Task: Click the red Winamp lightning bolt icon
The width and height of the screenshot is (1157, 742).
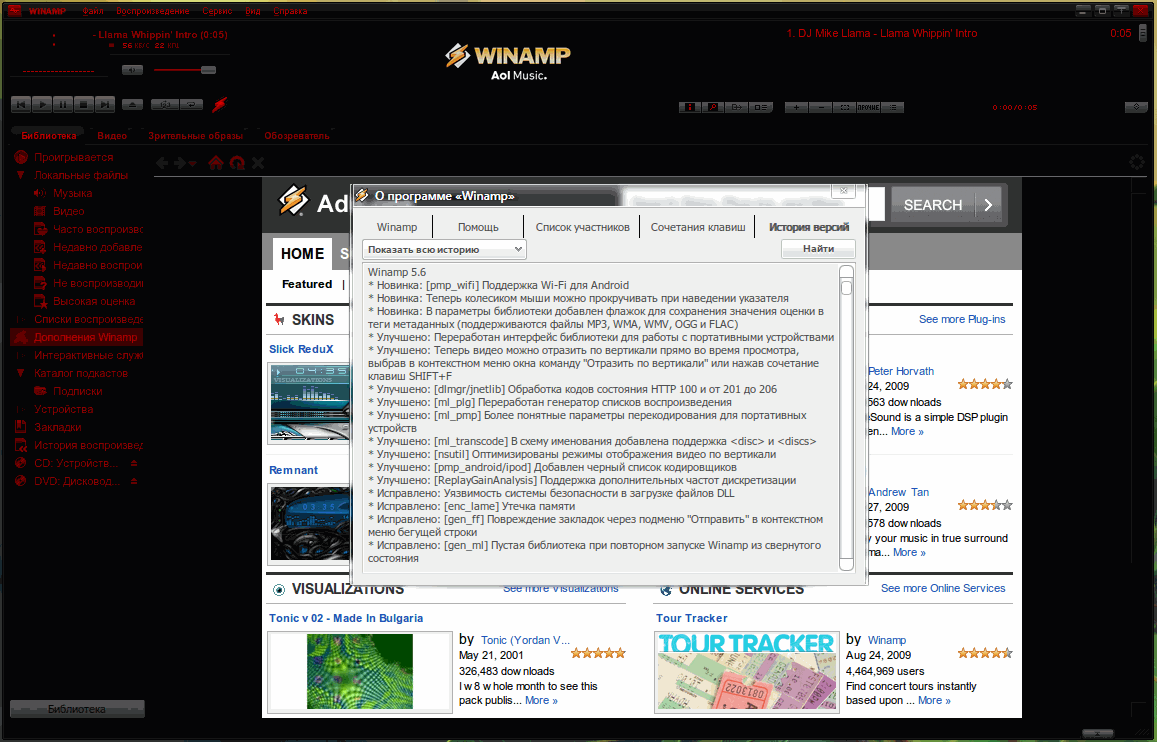Action: [x=219, y=105]
